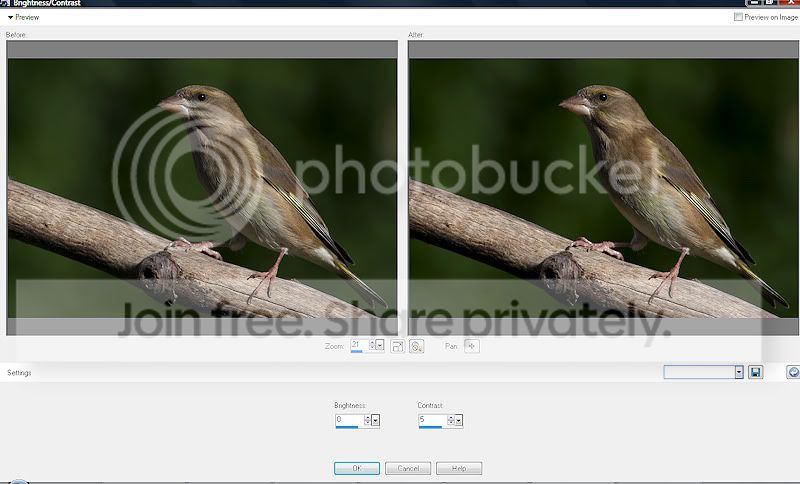Screen dimensions: 800x484
Task: Click the blue bar under Contrast
Action: click(x=430, y=427)
